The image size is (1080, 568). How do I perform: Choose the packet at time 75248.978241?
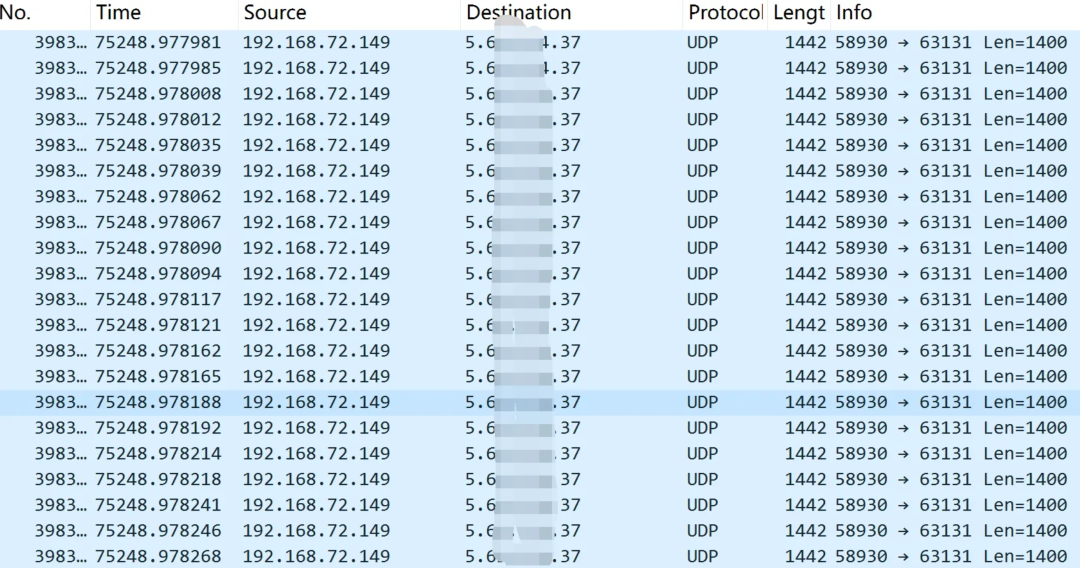coord(158,505)
